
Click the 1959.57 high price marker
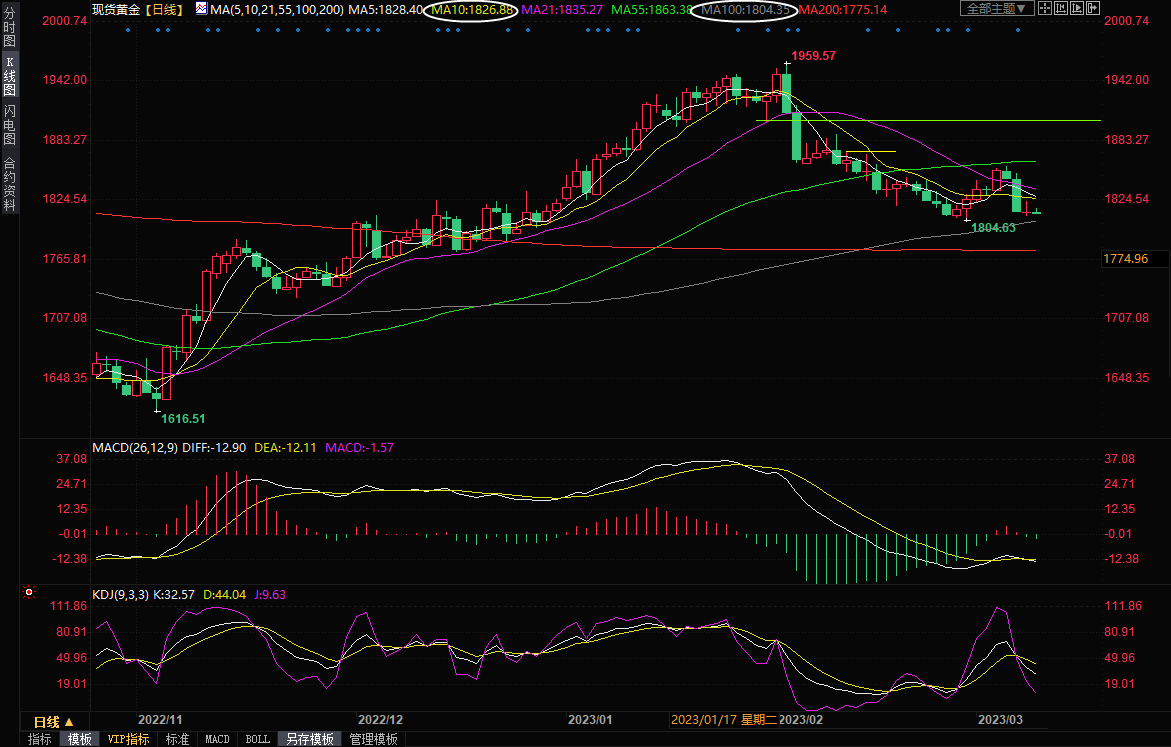point(813,56)
